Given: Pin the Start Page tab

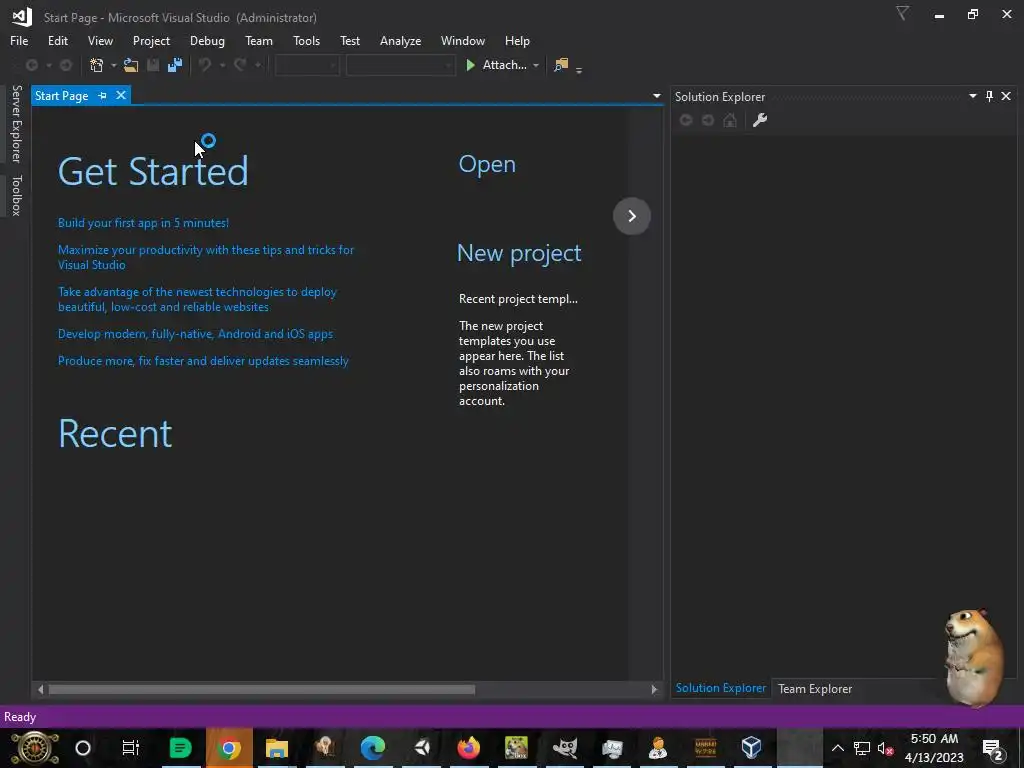Looking at the screenshot, I should tap(103, 95).
